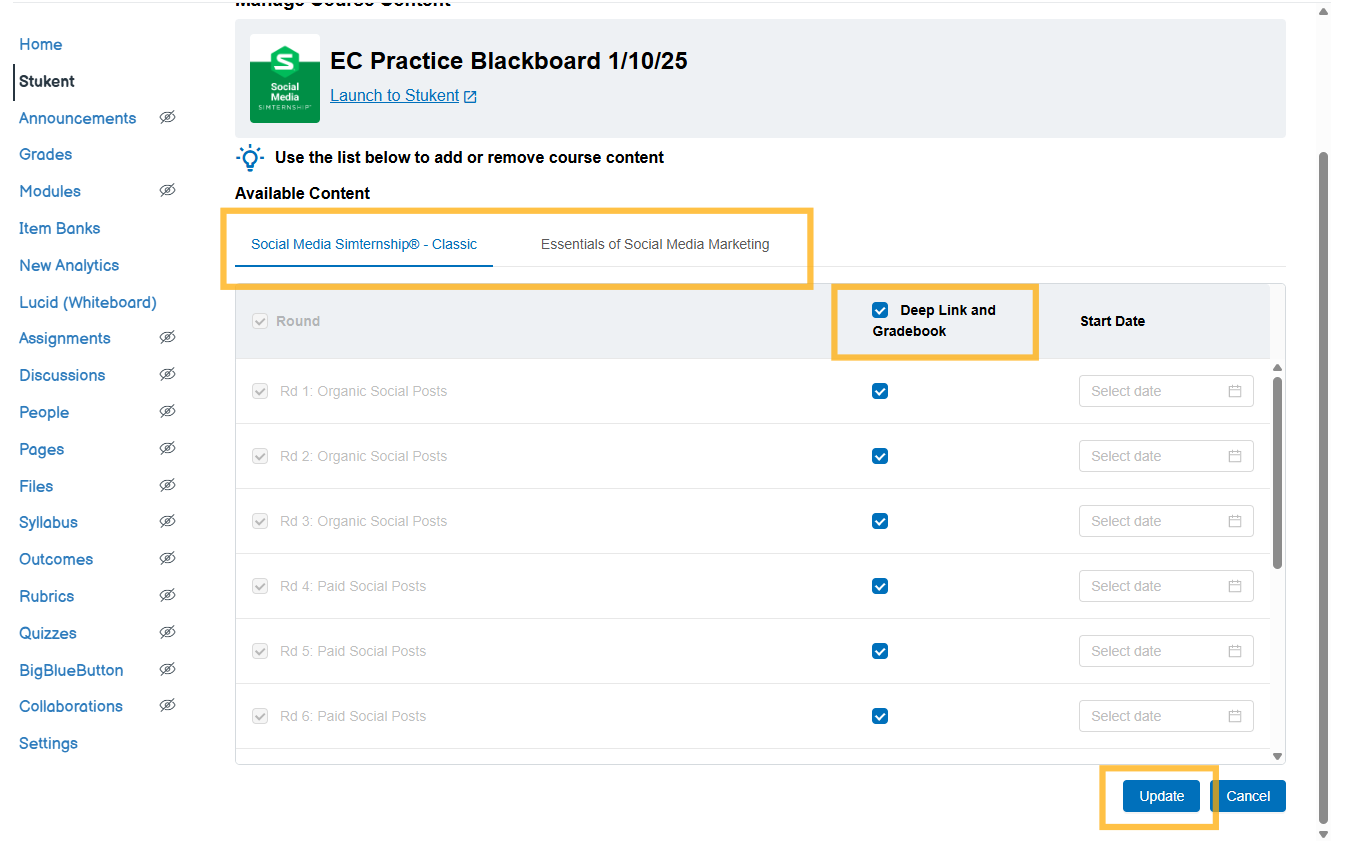Open course Settings from the sidebar

click(x=48, y=743)
